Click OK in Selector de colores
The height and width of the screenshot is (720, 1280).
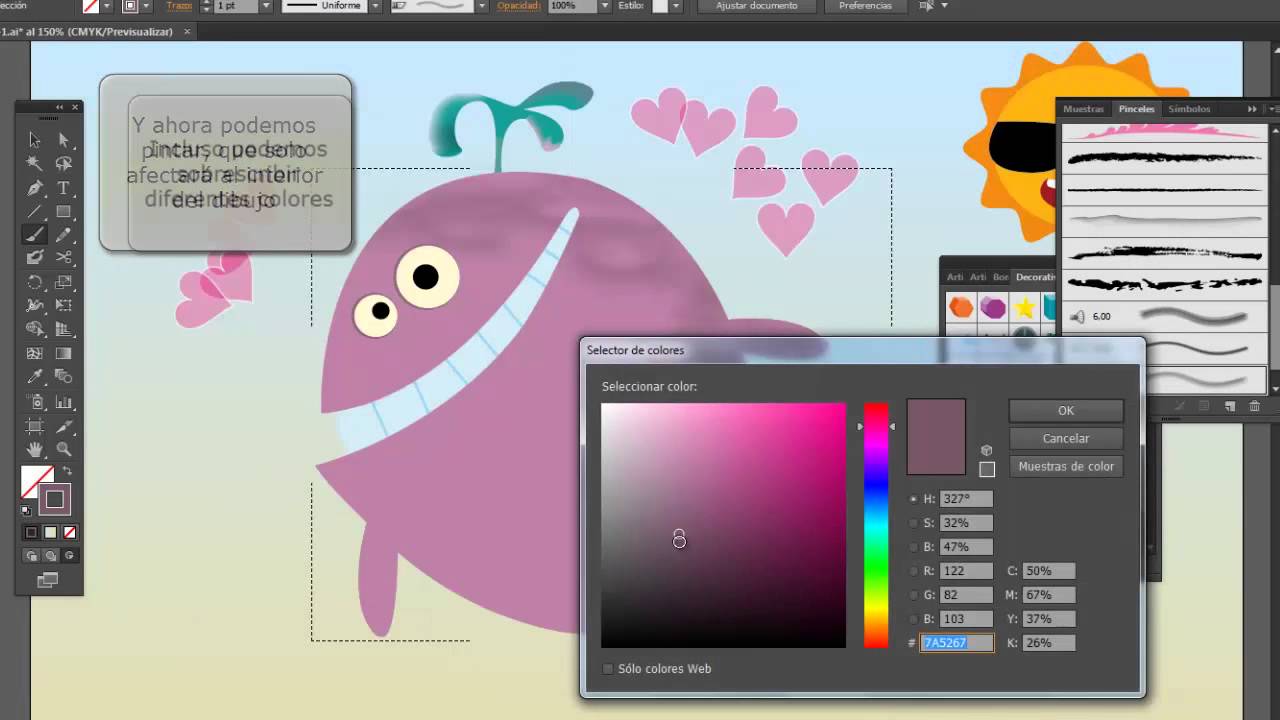[1066, 411]
